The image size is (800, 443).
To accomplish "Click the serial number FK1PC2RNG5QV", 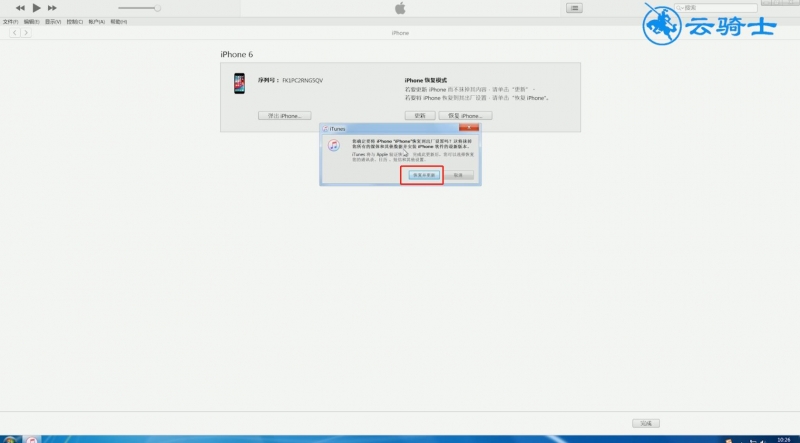I will click(303, 80).
